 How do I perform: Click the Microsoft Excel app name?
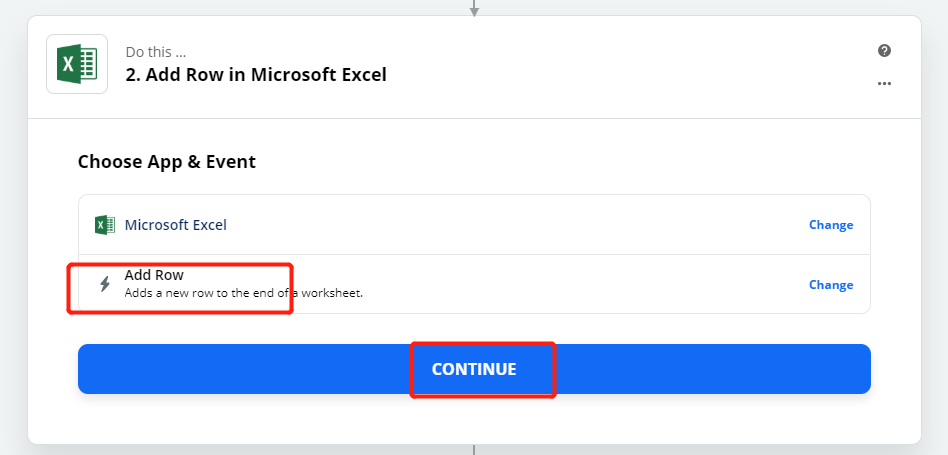point(175,225)
